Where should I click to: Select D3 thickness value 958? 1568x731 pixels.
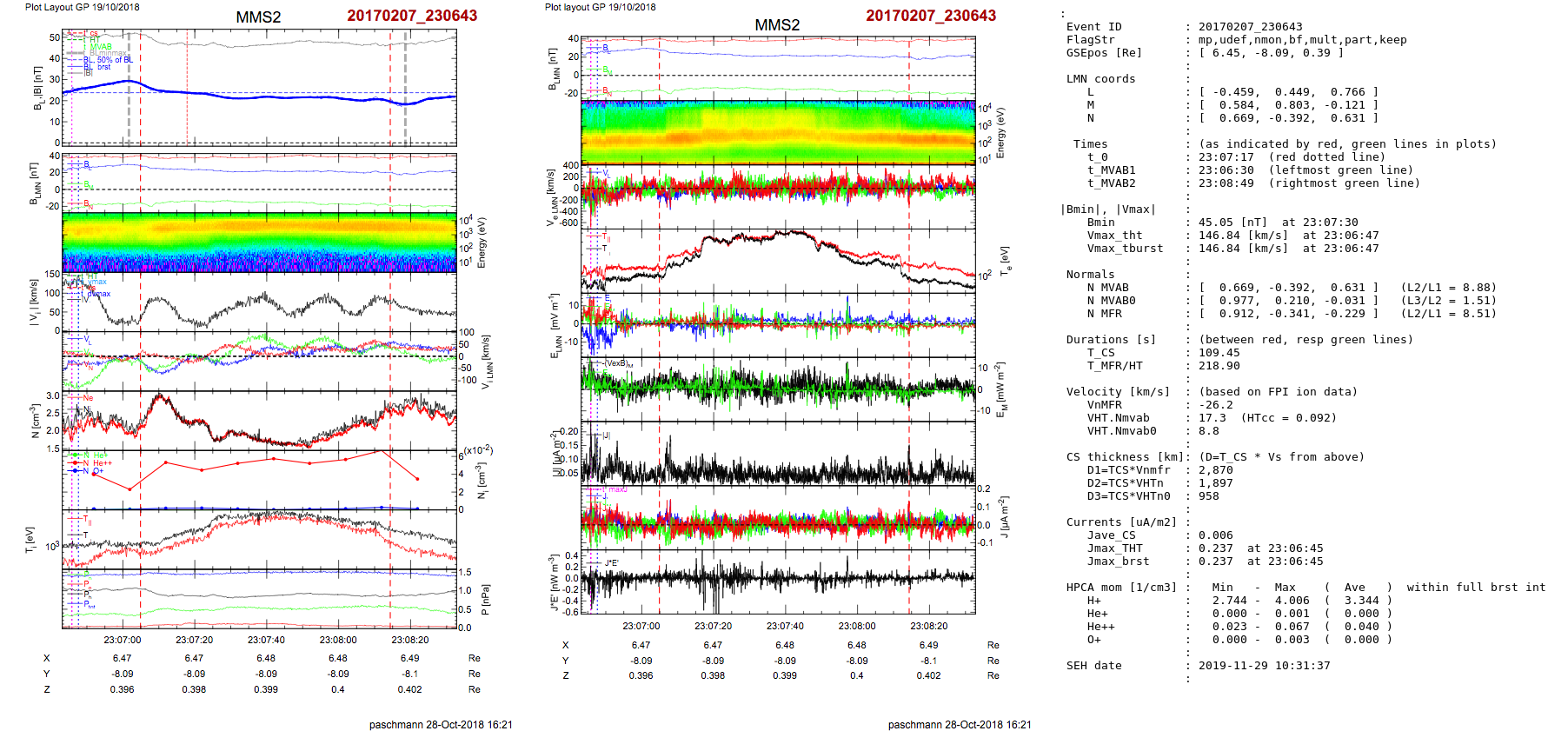coord(1208,496)
